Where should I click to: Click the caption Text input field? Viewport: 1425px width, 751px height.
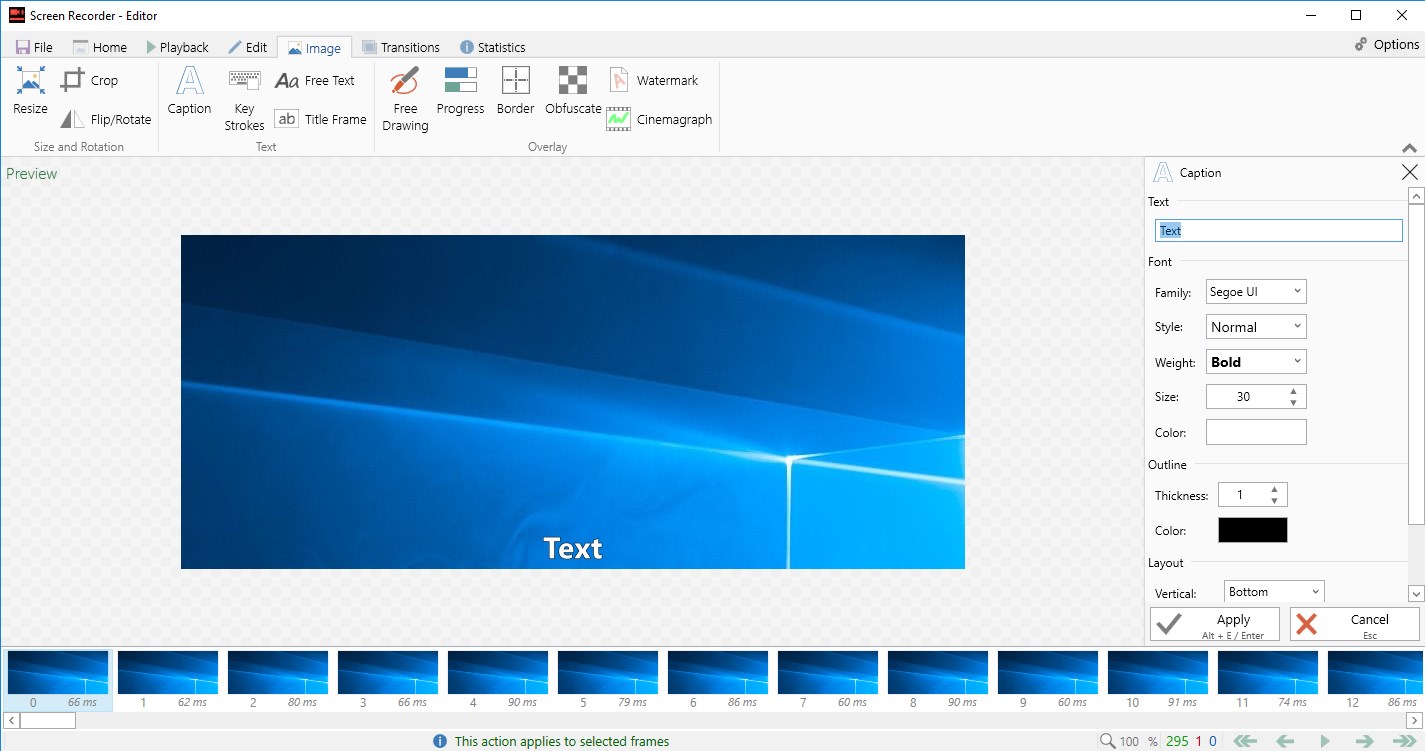coord(1279,230)
